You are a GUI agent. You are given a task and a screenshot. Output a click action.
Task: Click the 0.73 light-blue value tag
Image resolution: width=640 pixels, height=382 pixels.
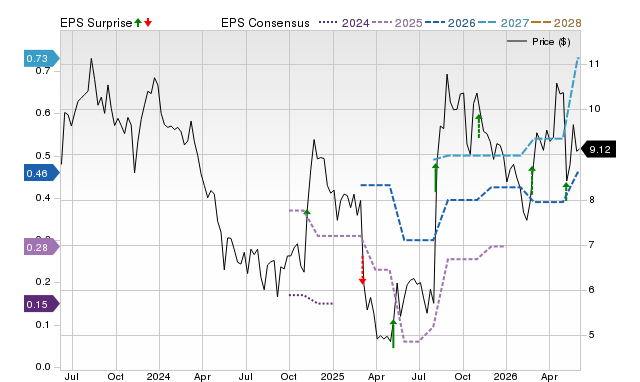[x=42, y=58]
